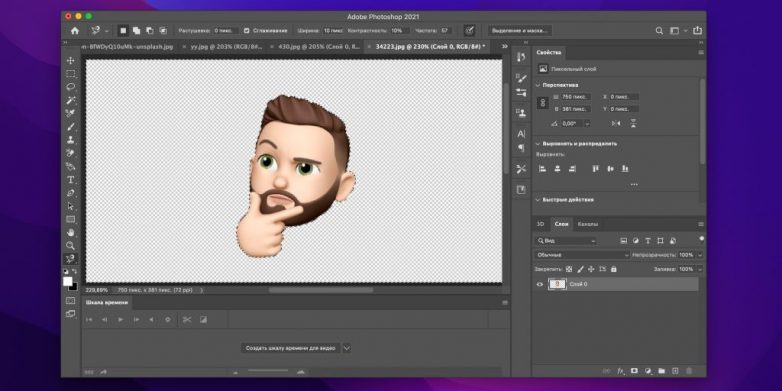Show more document tabs with double arrow

point(505,46)
